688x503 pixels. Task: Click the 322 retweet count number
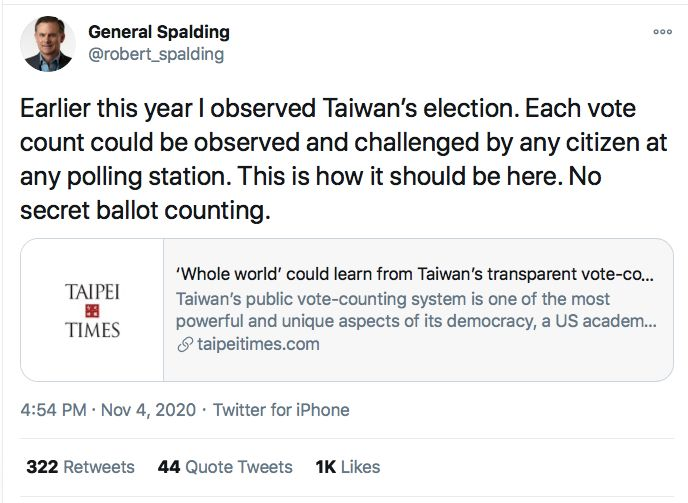click(42, 467)
